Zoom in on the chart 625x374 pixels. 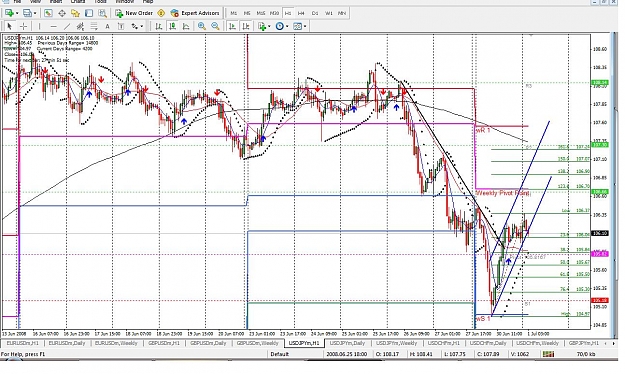[x=202, y=26]
